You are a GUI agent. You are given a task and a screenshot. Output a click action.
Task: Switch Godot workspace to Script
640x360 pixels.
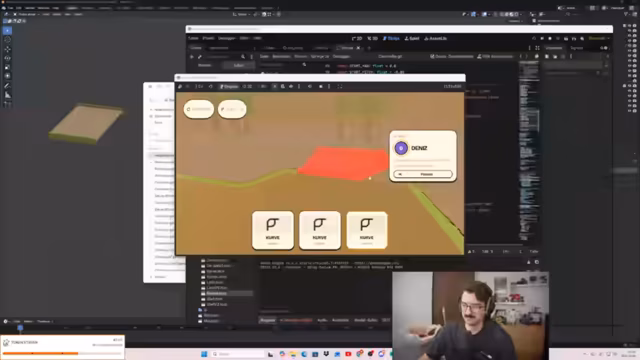point(391,38)
